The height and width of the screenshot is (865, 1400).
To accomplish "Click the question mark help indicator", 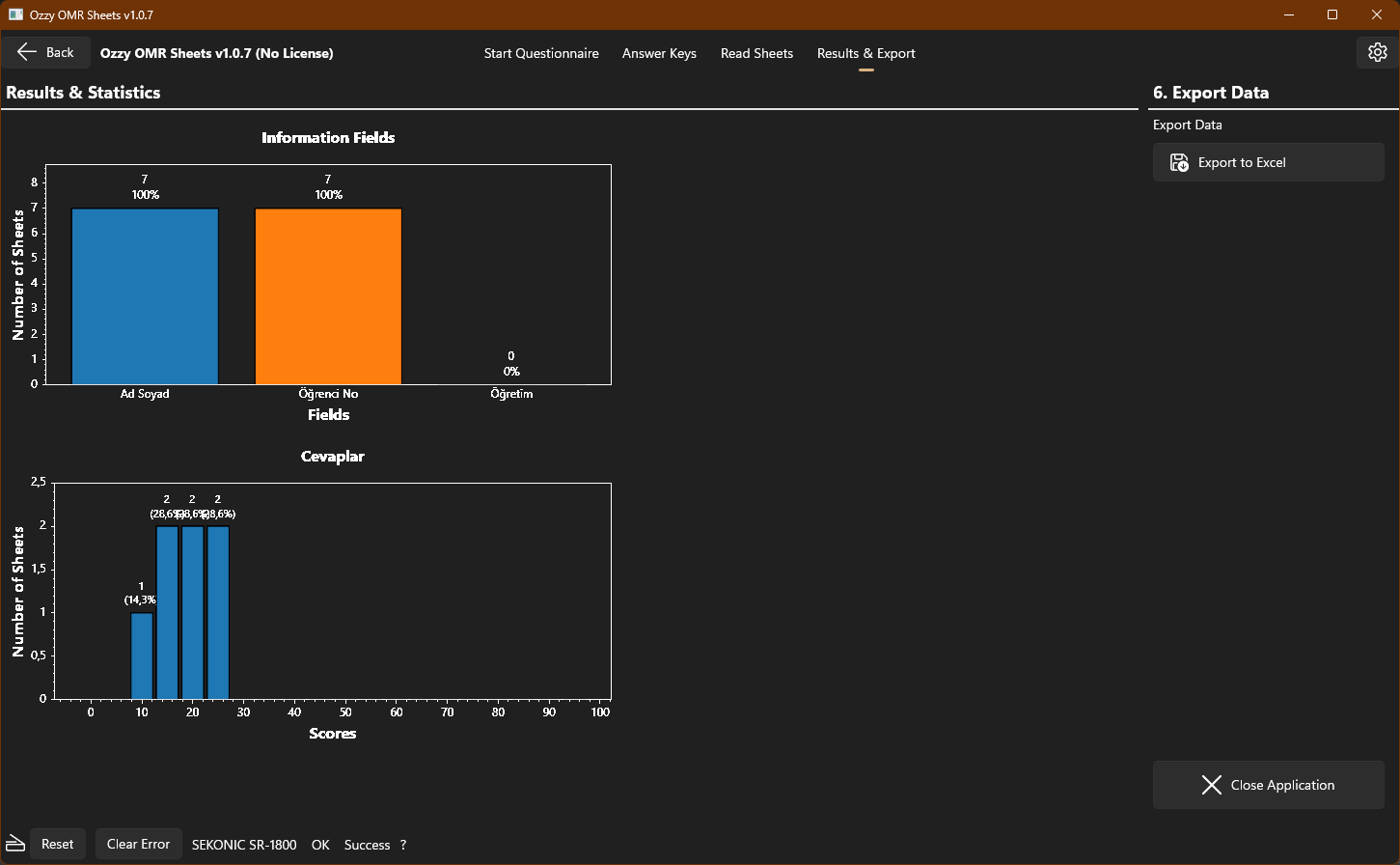I will (403, 845).
